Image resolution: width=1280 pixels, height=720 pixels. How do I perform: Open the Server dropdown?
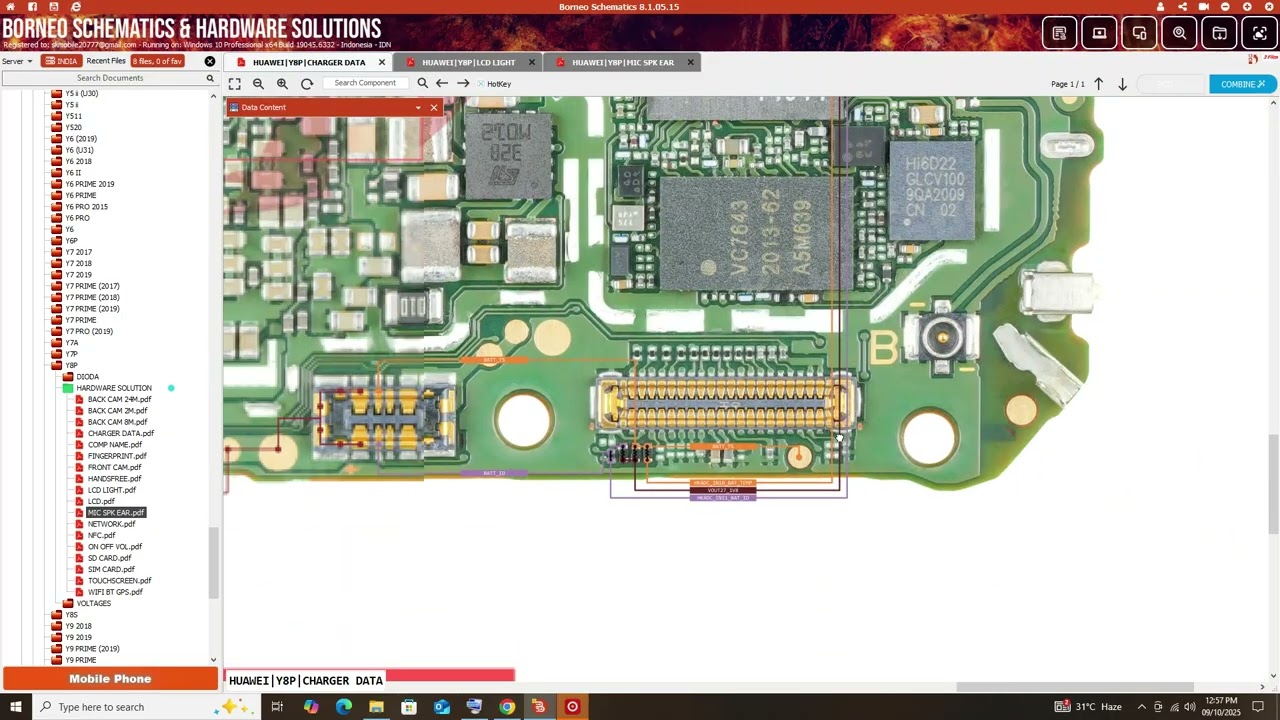(x=17, y=61)
